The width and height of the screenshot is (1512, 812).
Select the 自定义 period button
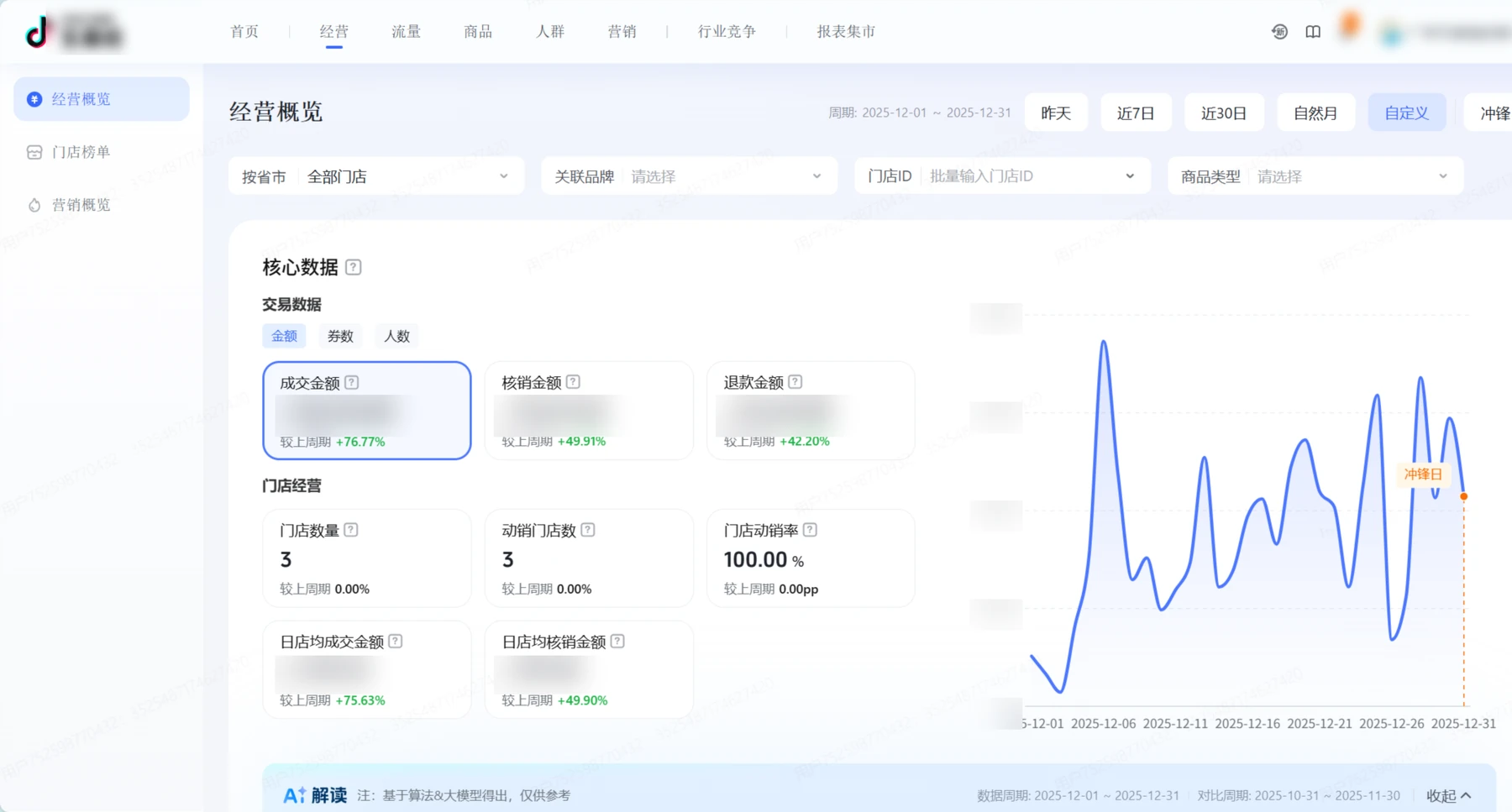pos(1407,113)
